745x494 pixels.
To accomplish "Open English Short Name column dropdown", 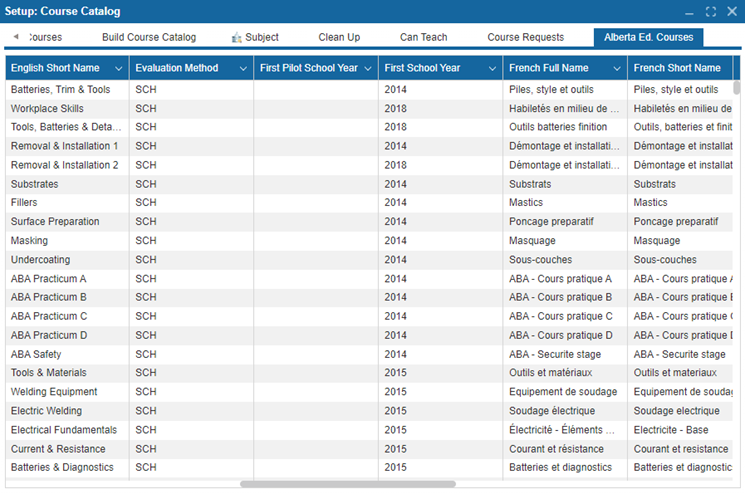I will [x=119, y=68].
